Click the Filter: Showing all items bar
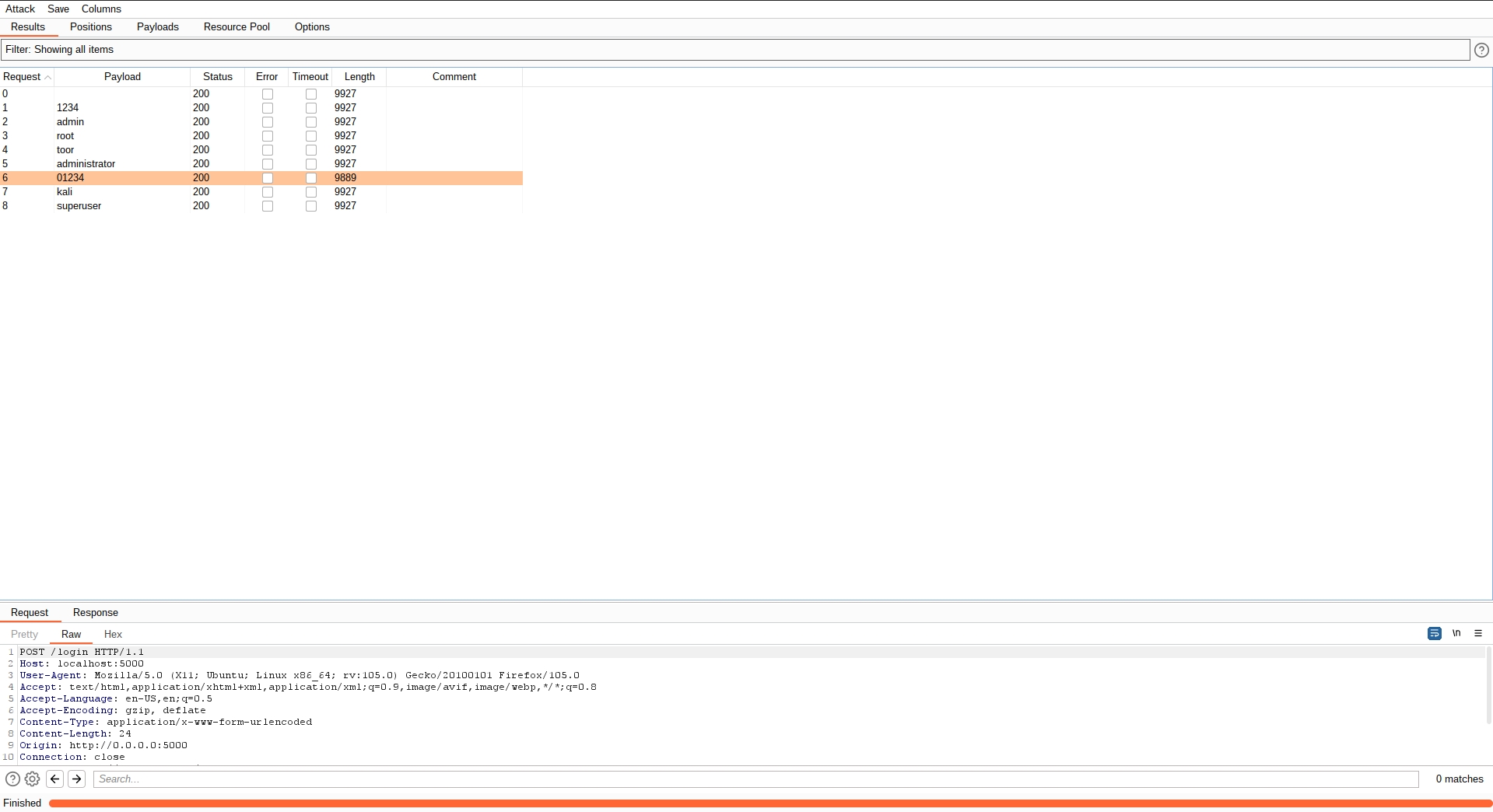Screen dimensions: 1493x812 tap(734, 50)
